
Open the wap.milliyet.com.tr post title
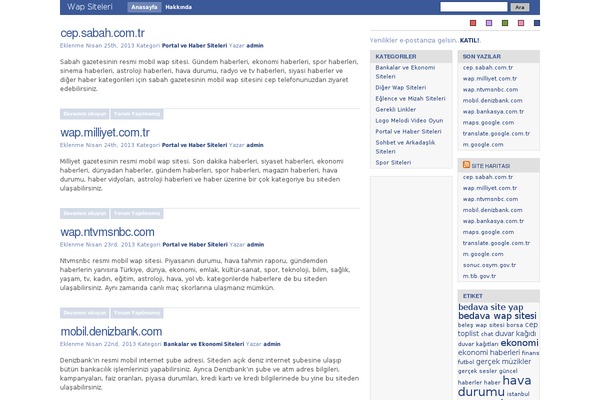105,132
